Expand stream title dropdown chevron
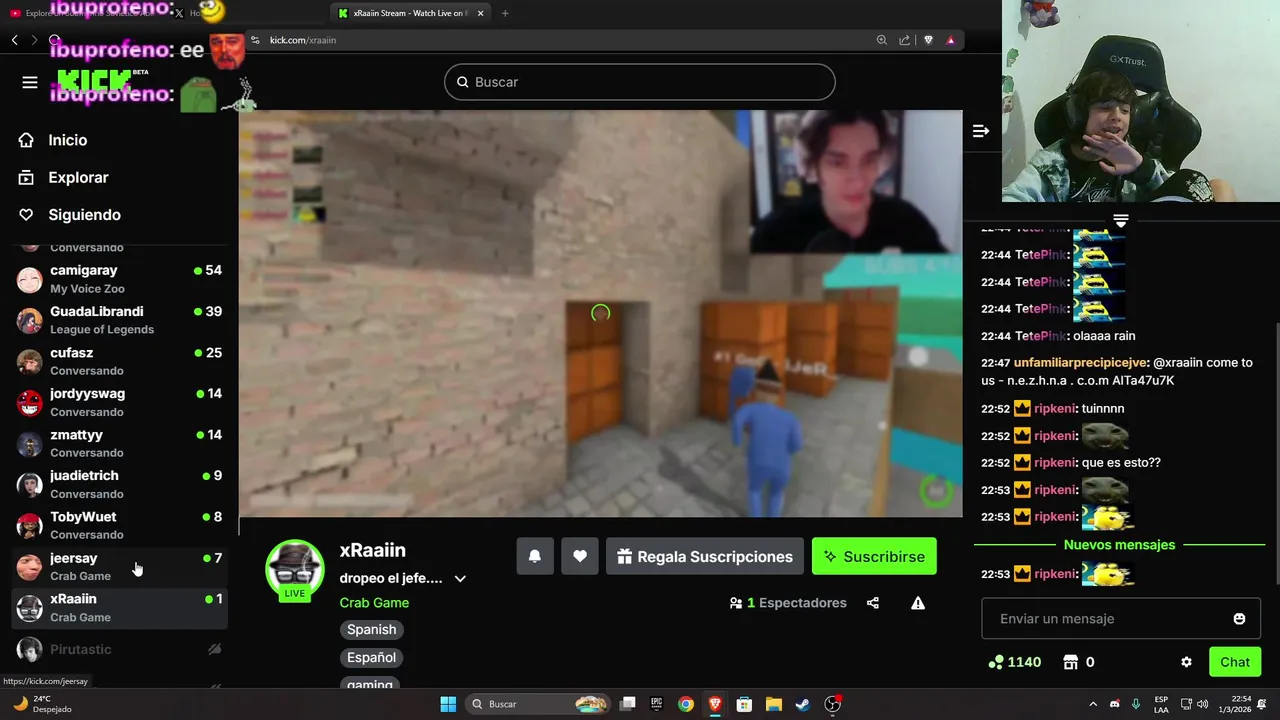This screenshot has height=720, width=1280. (x=460, y=578)
